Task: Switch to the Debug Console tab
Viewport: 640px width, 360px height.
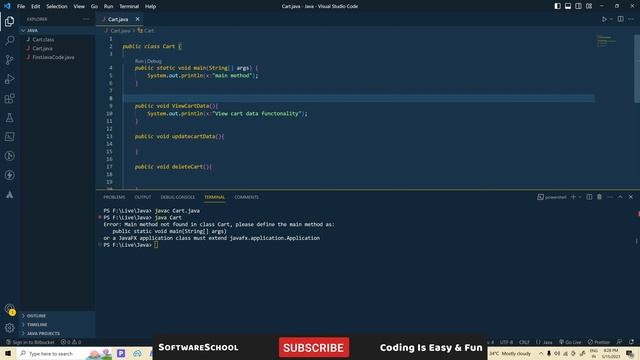Action: coord(178,197)
